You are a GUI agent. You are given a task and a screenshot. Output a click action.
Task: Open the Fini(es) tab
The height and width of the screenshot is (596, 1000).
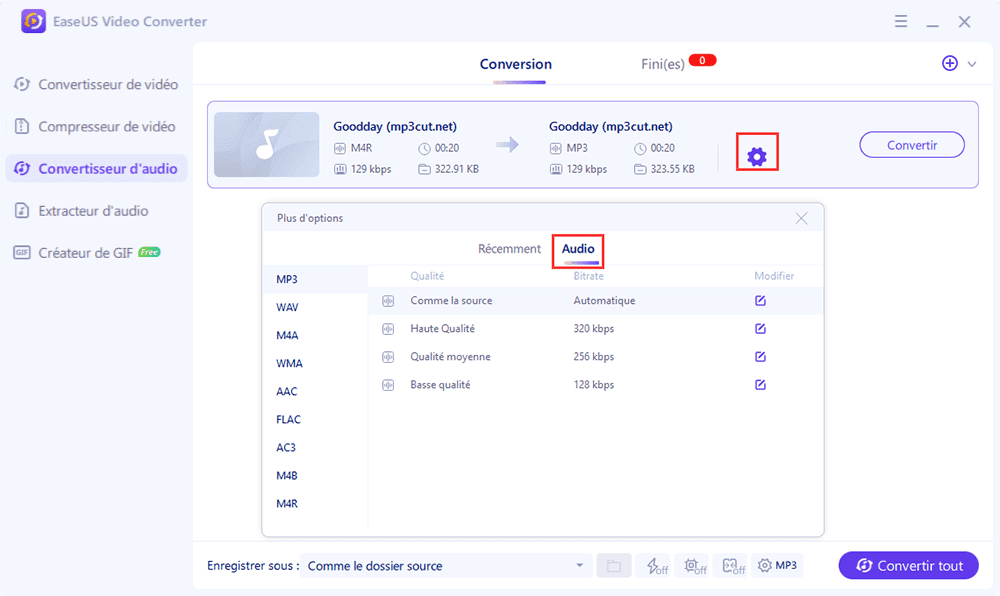(663, 64)
